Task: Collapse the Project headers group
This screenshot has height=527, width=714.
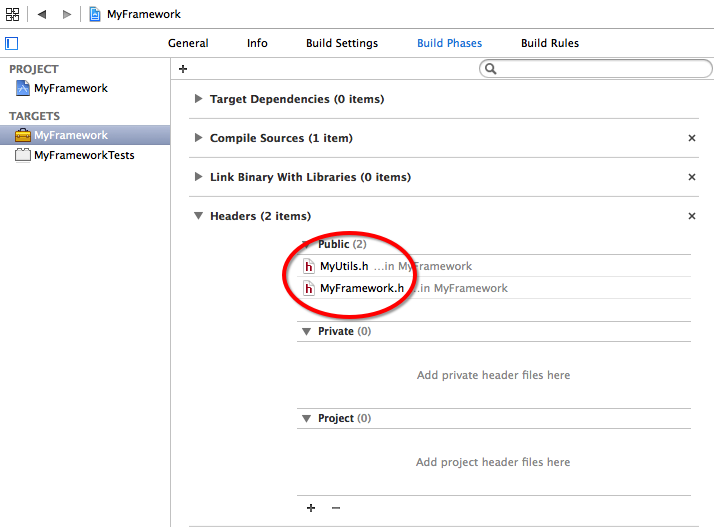Action: (306, 419)
